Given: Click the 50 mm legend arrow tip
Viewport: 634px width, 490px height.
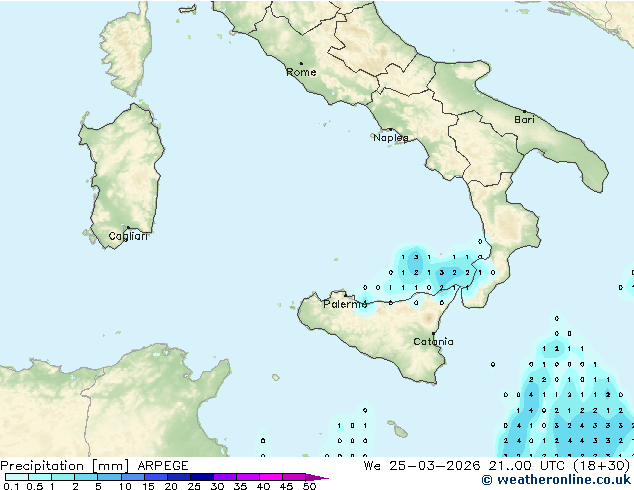Looking at the screenshot, I should click(x=317, y=477).
